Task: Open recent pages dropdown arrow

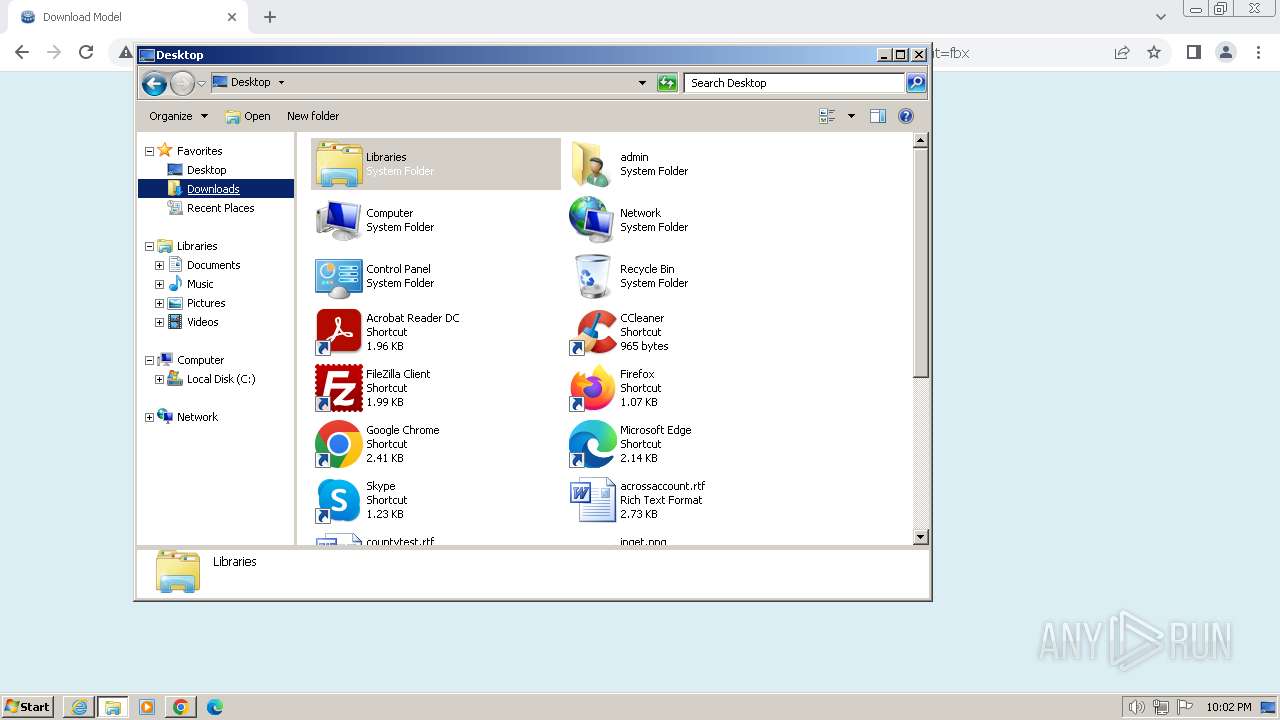Action: tap(201, 83)
